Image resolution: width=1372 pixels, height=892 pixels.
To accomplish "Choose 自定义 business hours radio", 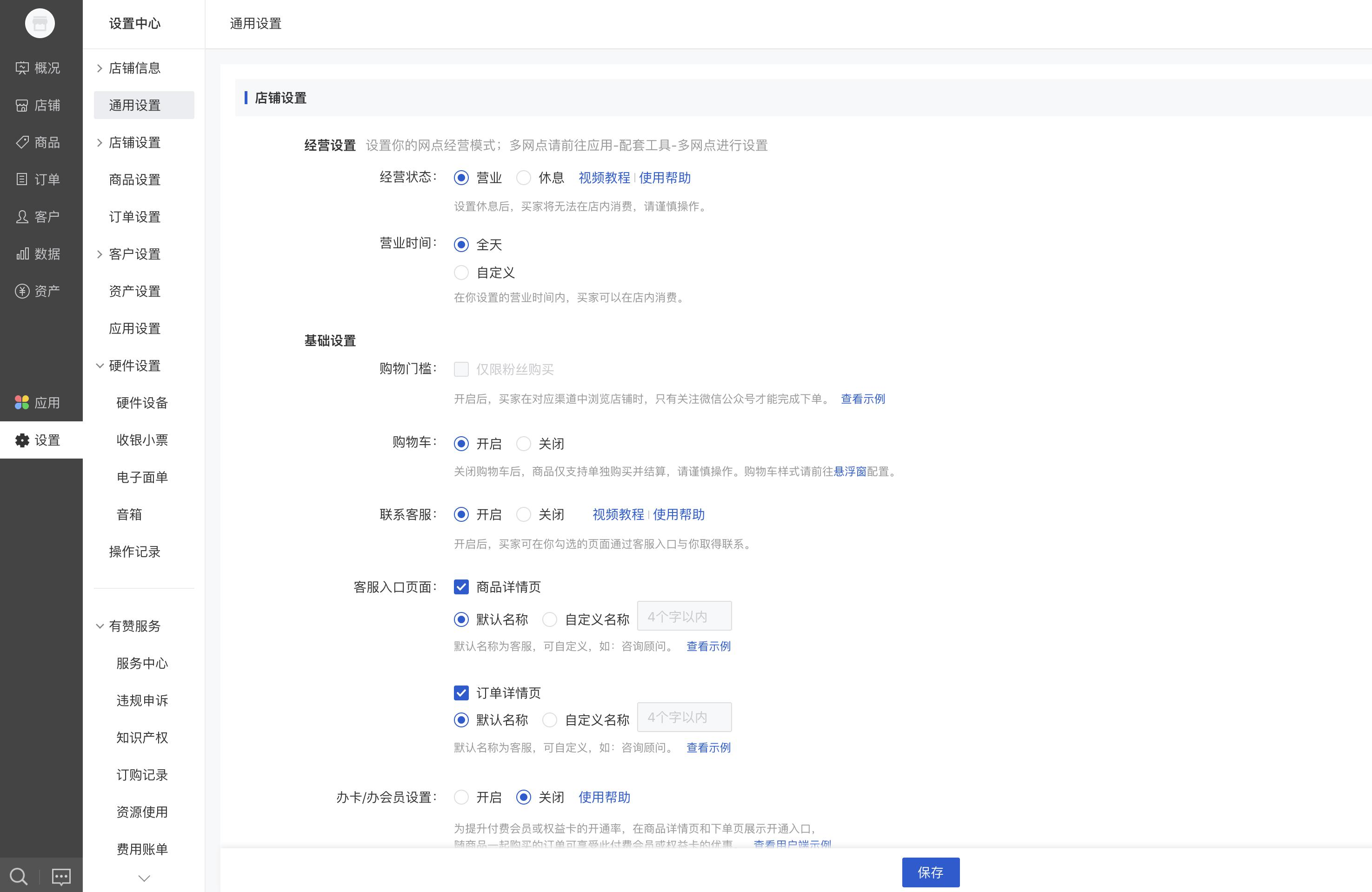I will click(461, 272).
